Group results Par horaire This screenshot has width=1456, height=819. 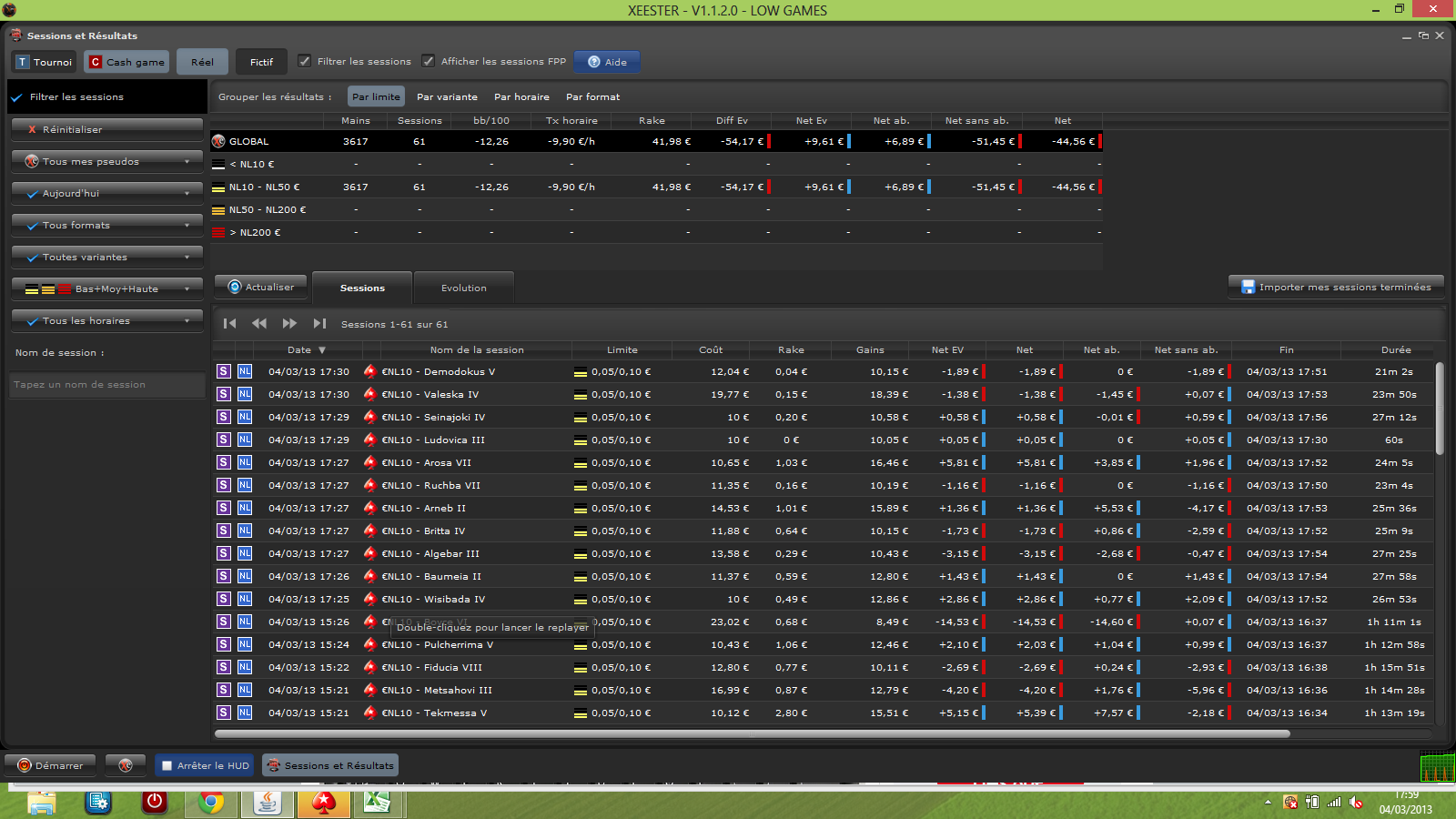521,96
